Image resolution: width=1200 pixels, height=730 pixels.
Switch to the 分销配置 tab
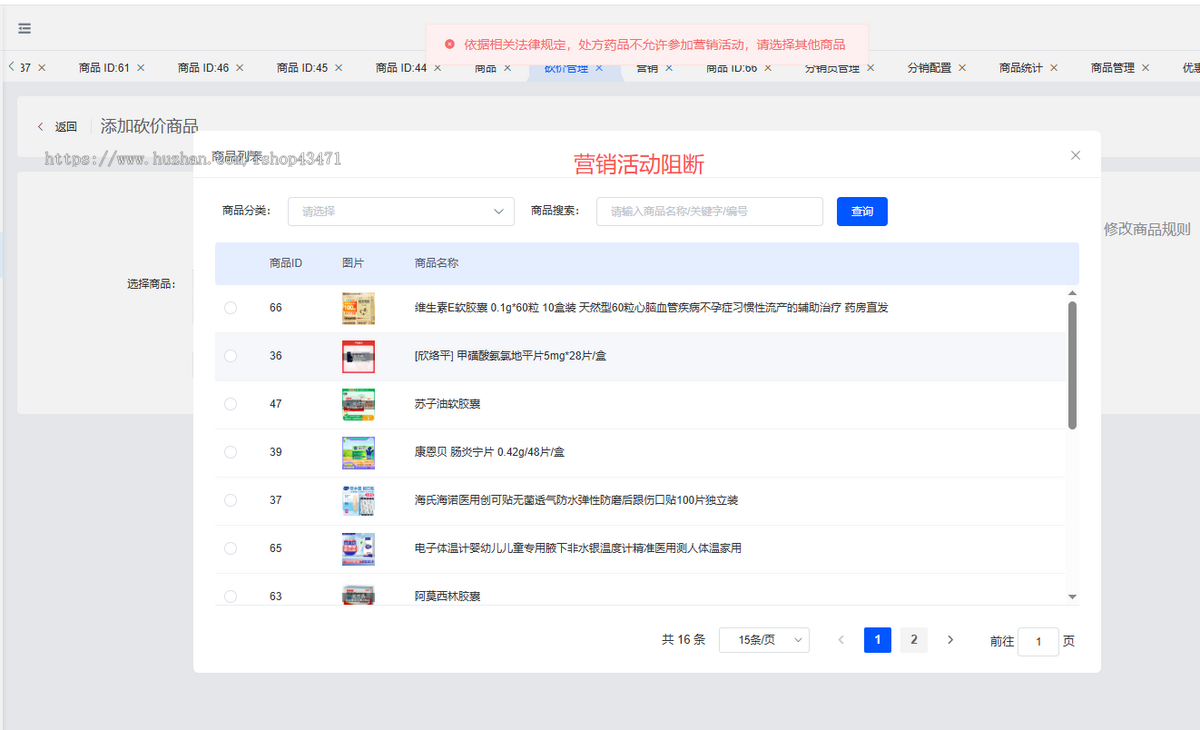[929, 68]
